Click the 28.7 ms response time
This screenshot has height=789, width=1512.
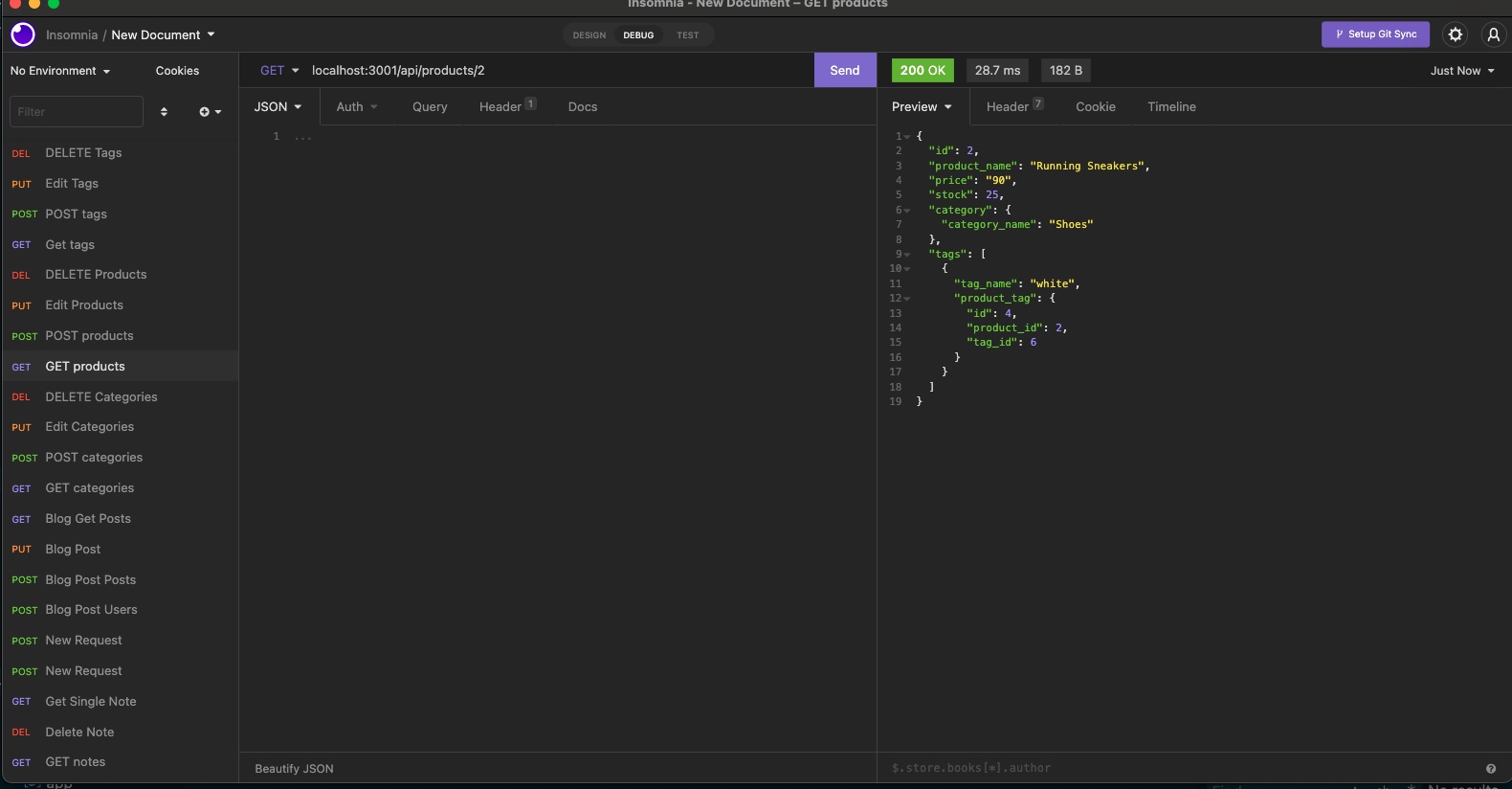coord(997,70)
